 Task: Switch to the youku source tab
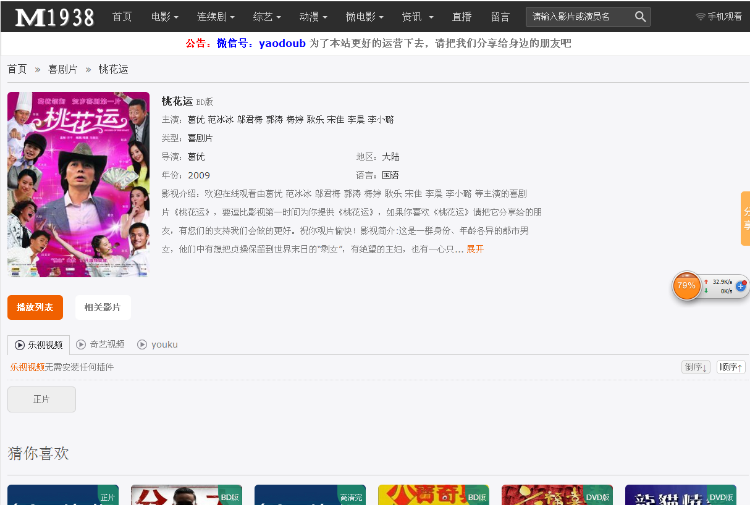tap(157, 344)
